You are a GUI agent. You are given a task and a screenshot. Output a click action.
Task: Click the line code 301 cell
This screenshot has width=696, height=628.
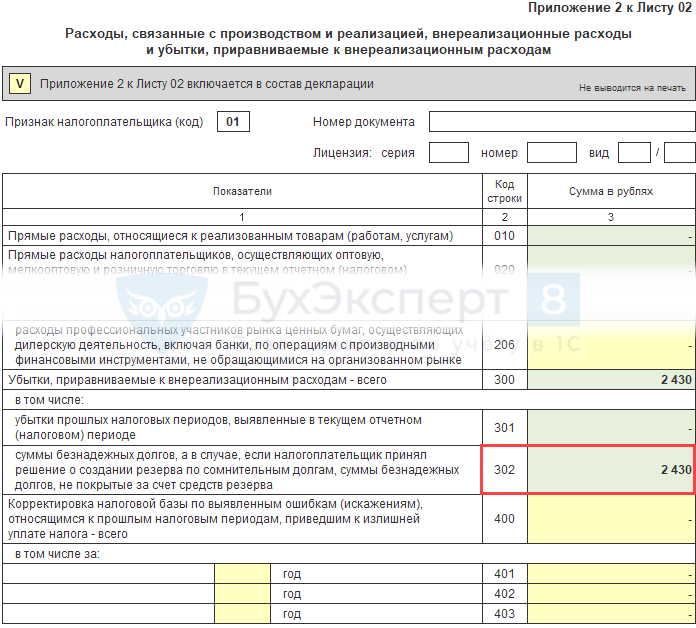[x=505, y=427]
